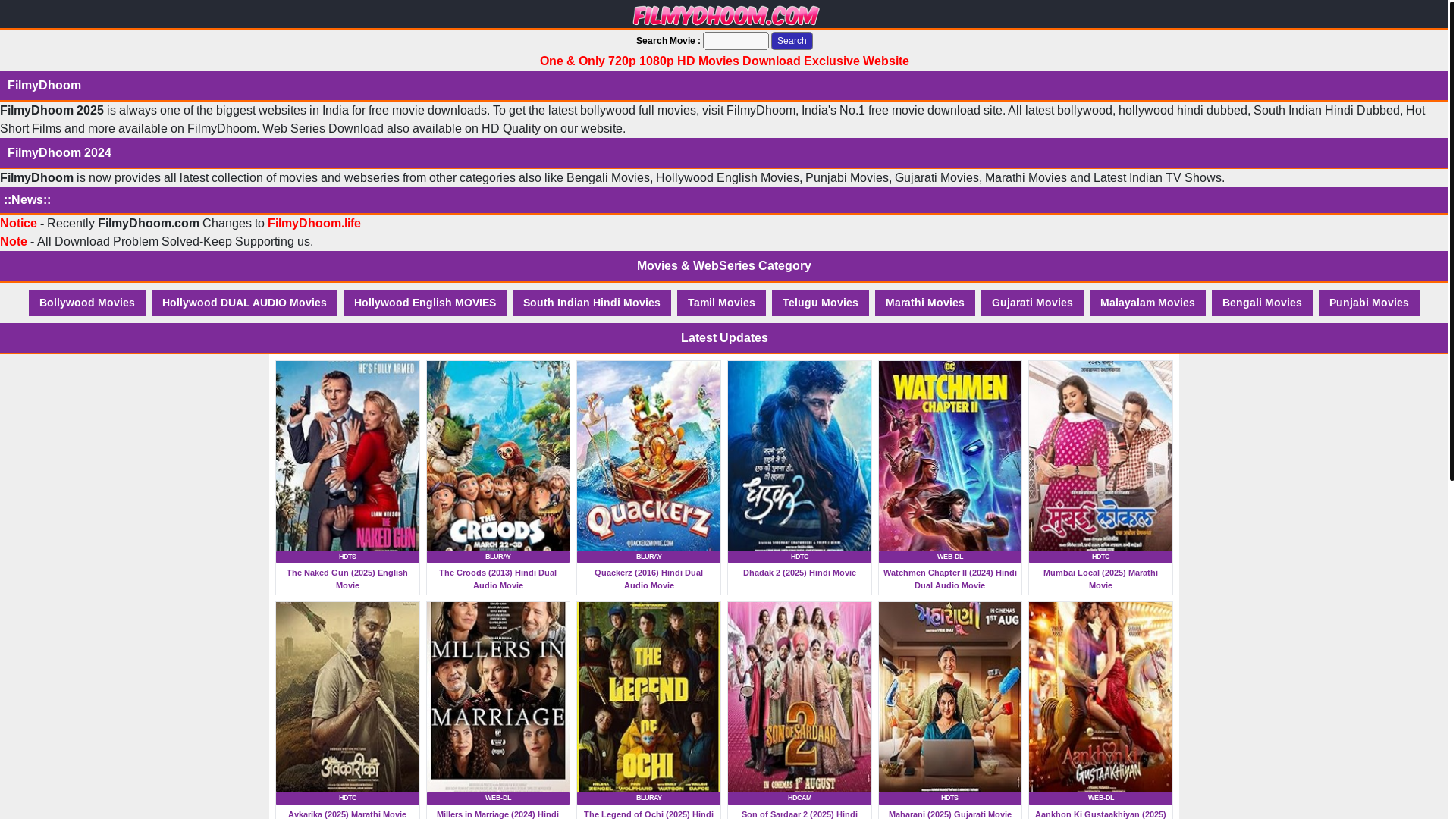Image resolution: width=1456 pixels, height=819 pixels.
Task: Open Dhadak 2 poster thumbnail
Action: click(799, 455)
